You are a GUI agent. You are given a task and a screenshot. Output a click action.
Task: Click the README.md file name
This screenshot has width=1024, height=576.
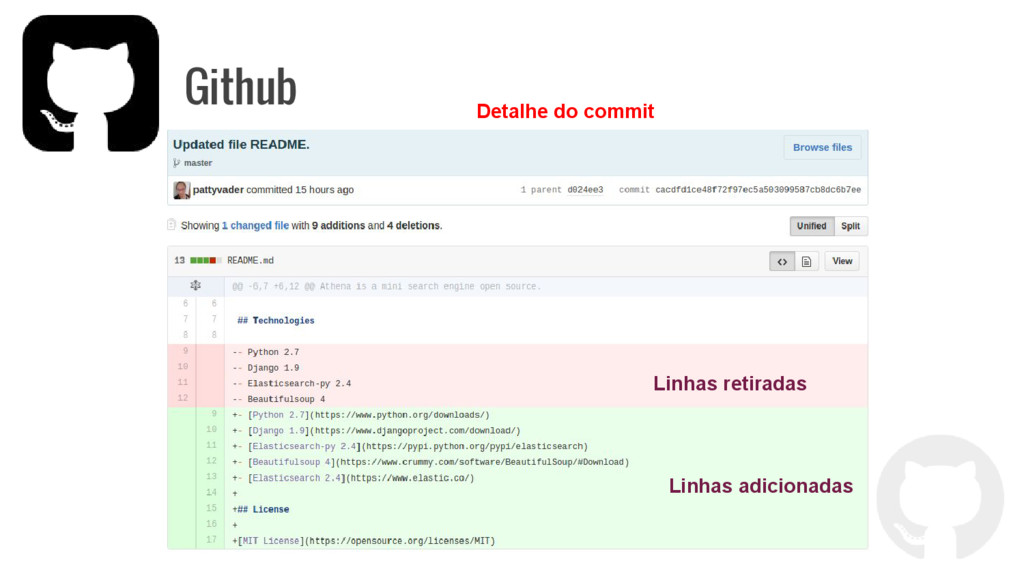(250, 261)
